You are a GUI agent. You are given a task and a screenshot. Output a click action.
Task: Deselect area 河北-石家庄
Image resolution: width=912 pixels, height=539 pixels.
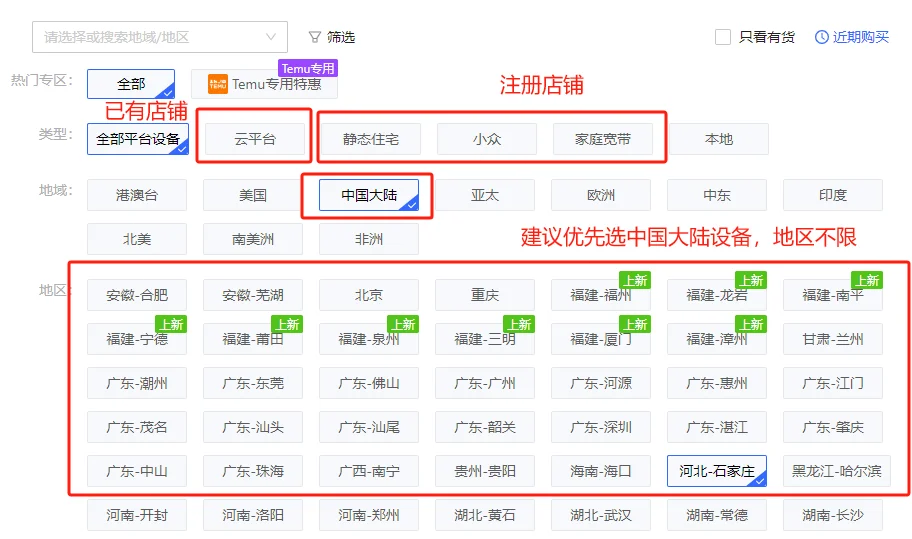click(x=717, y=471)
